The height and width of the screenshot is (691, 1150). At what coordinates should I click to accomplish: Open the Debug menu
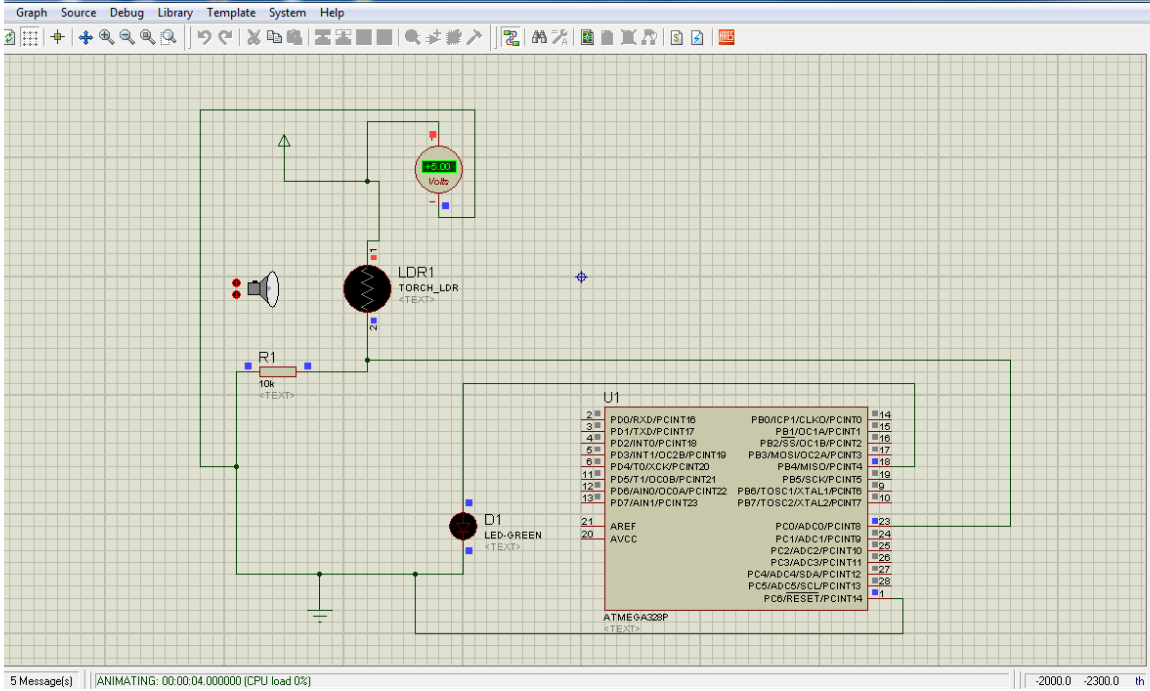(x=126, y=12)
